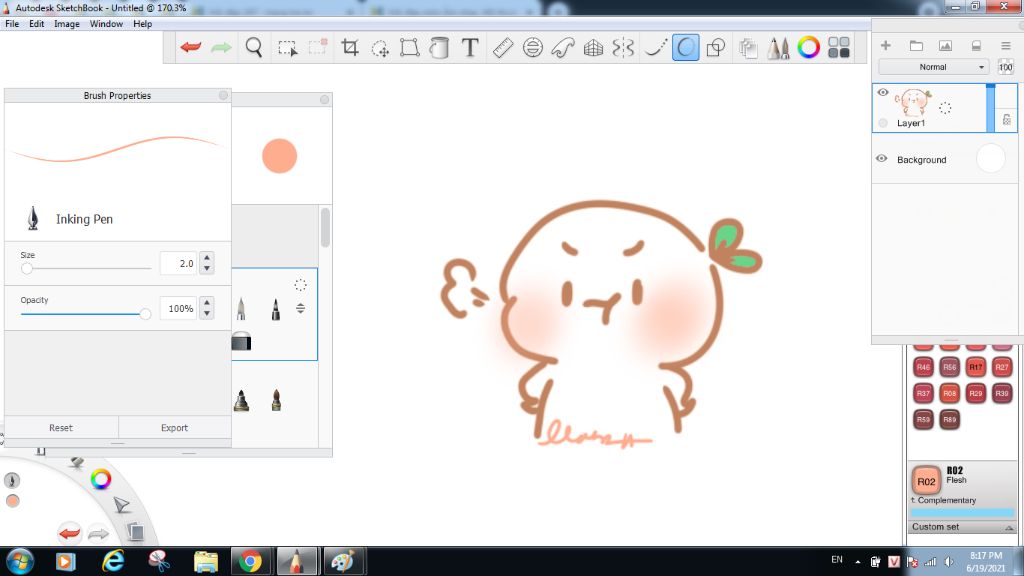1024x576 pixels.
Task: Click the current R02 Flesh swatch
Action: click(926, 481)
